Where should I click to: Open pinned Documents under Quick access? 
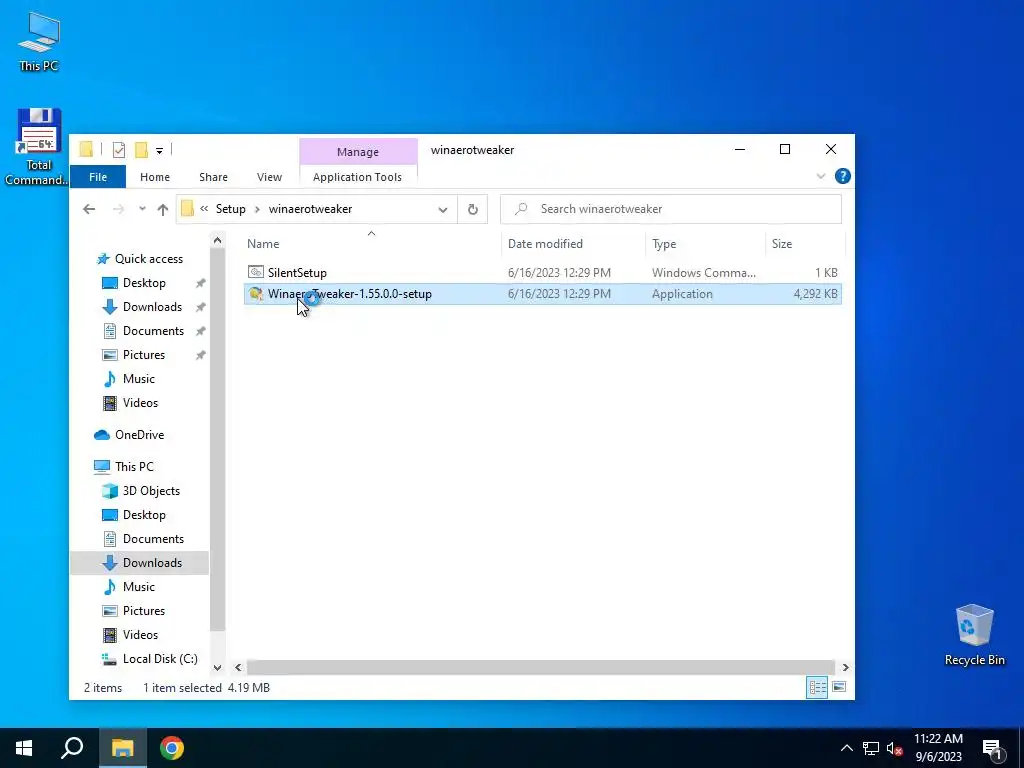(x=153, y=331)
